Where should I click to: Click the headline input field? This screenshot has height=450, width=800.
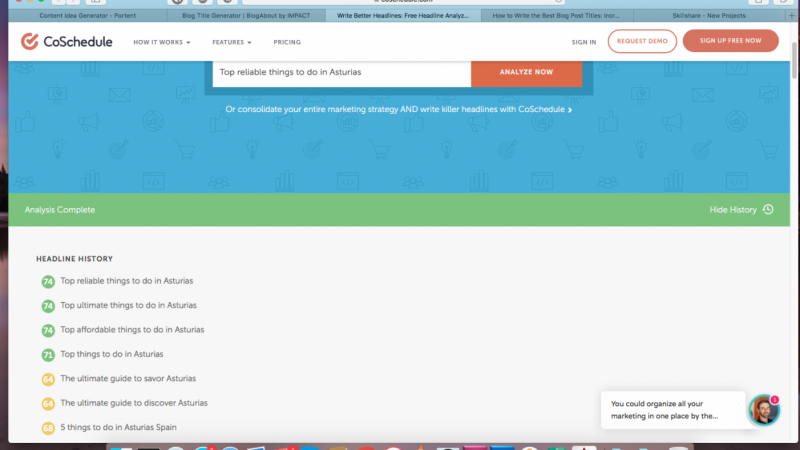341,72
